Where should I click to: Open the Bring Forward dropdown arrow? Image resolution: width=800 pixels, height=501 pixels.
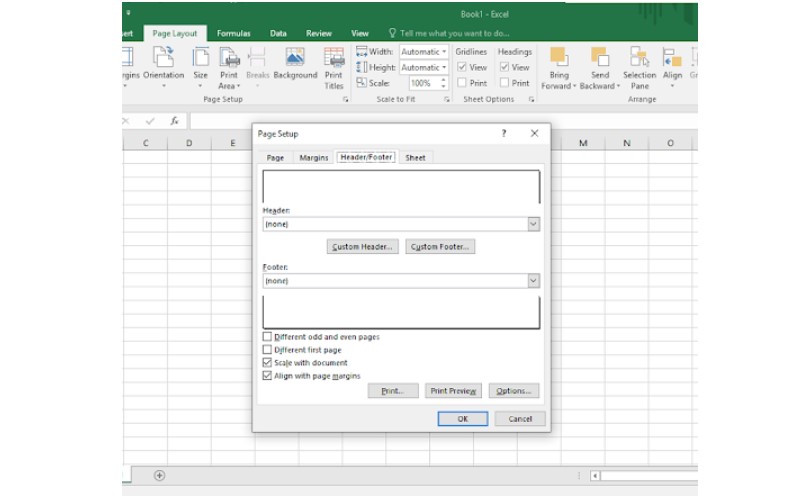click(574, 86)
